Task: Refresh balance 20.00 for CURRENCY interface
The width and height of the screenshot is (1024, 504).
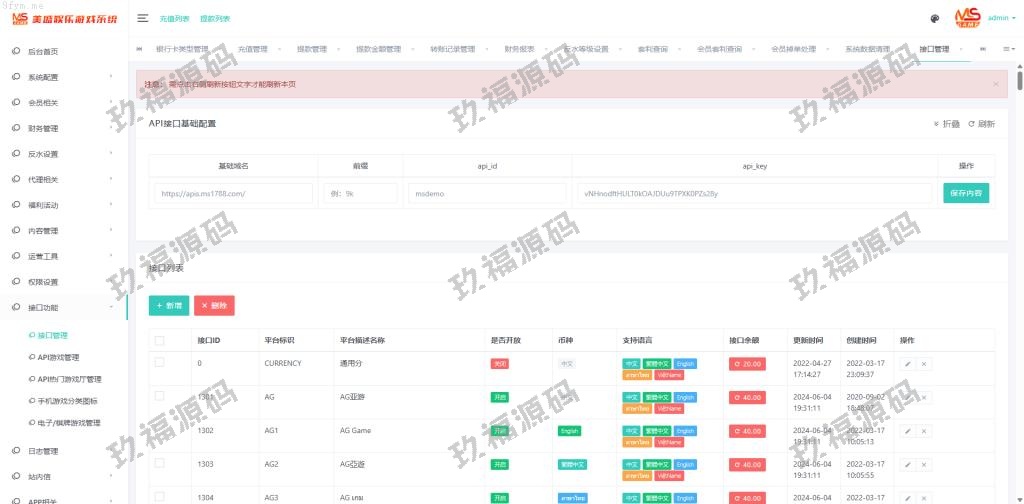Action: (746, 364)
